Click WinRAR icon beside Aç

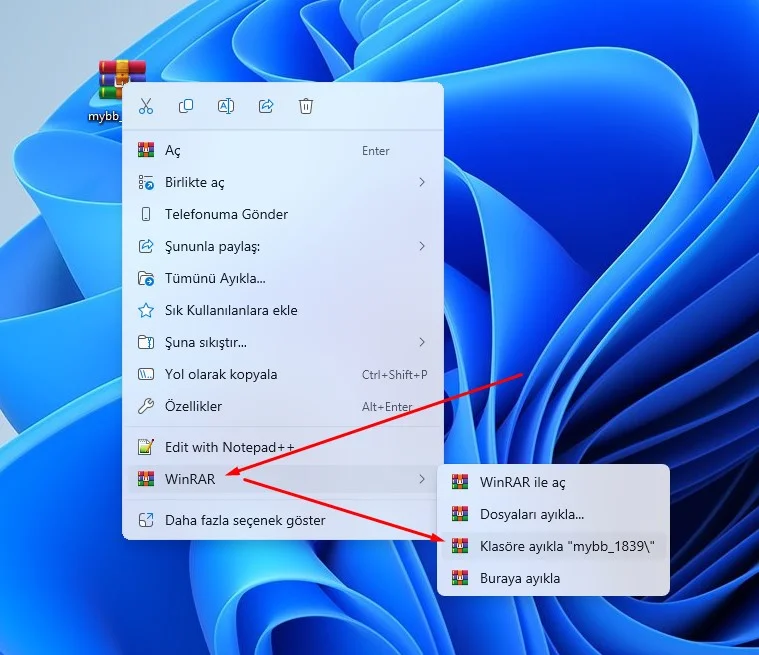point(146,150)
